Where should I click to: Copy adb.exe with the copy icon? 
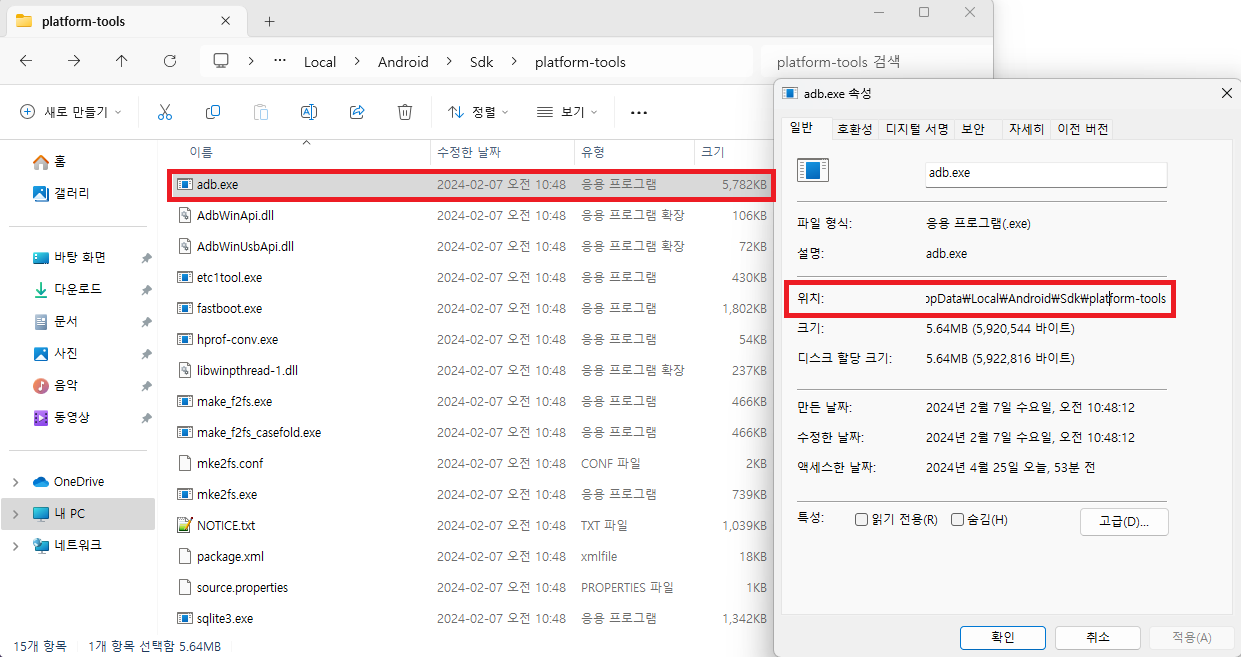[x=213, y=112]
